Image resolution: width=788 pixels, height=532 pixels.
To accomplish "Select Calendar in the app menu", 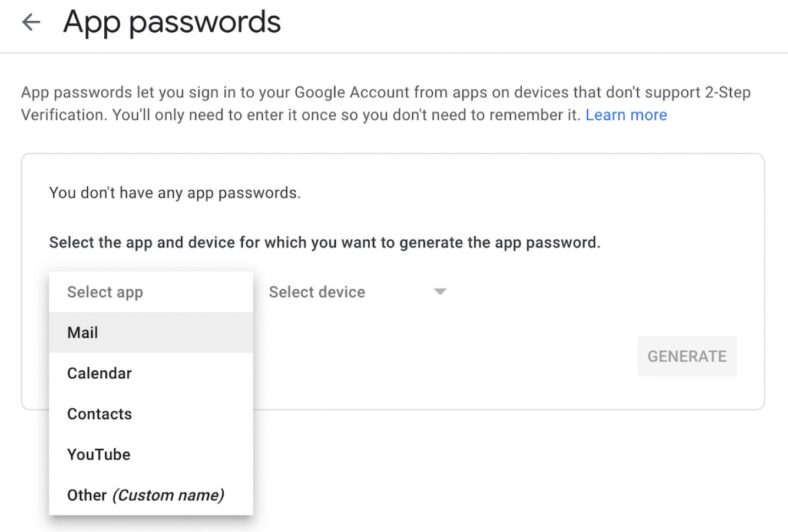I will pyautogui.click(x=99, y=373).
